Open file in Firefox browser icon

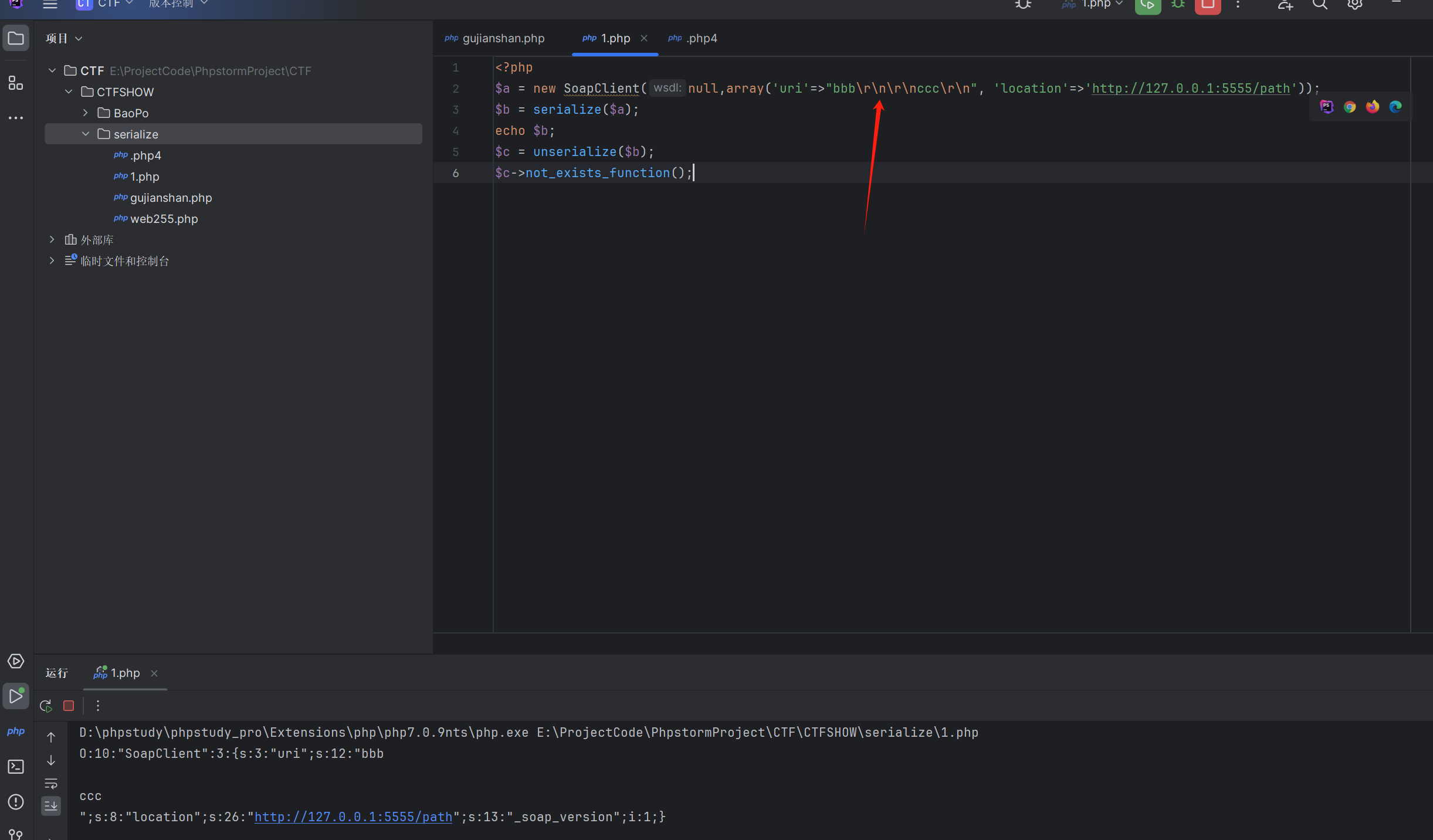1373,107
